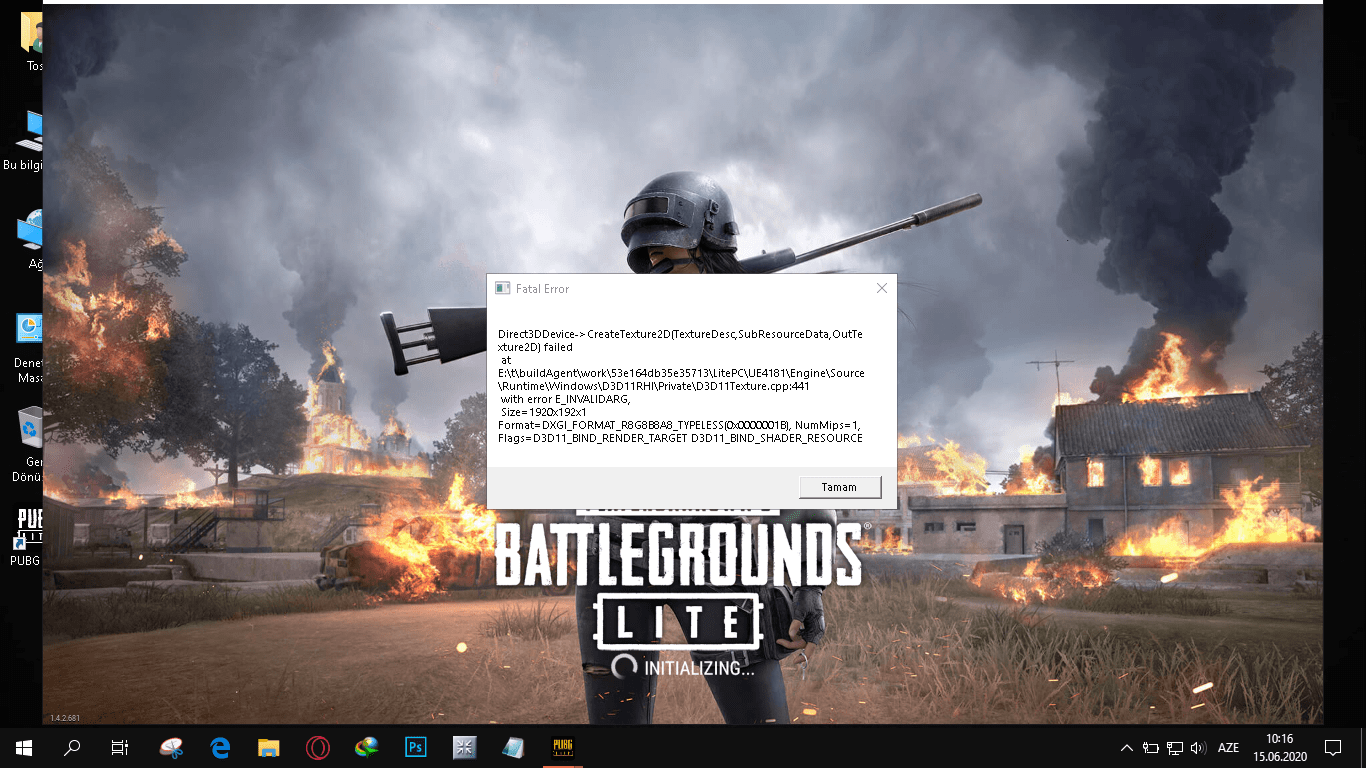Click the Tamam button in Fatal Error dialog

[x=840, y=487]
